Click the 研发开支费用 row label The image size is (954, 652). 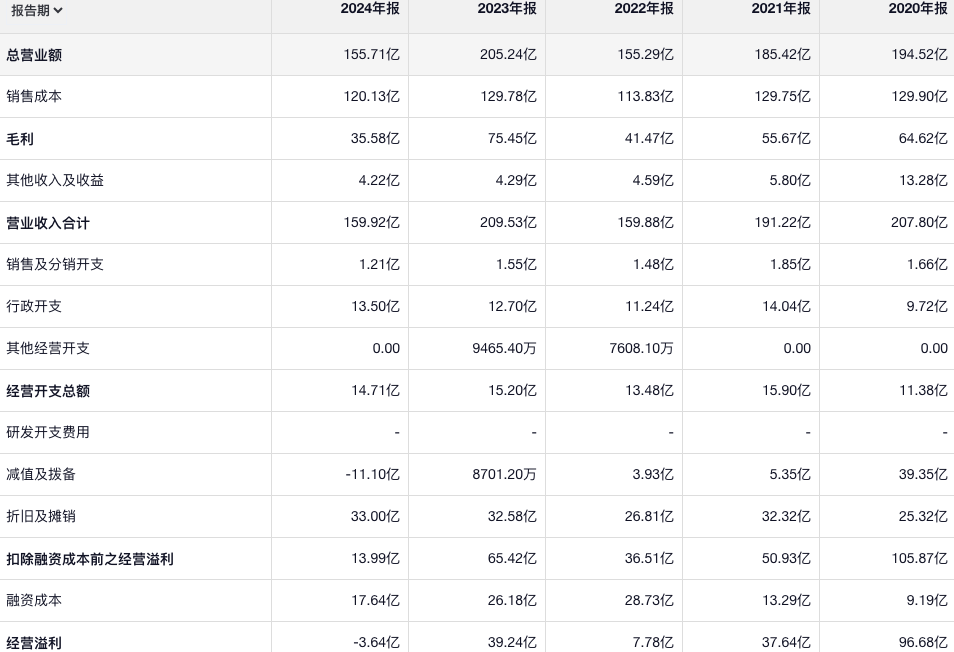click(x=48, y=433)
